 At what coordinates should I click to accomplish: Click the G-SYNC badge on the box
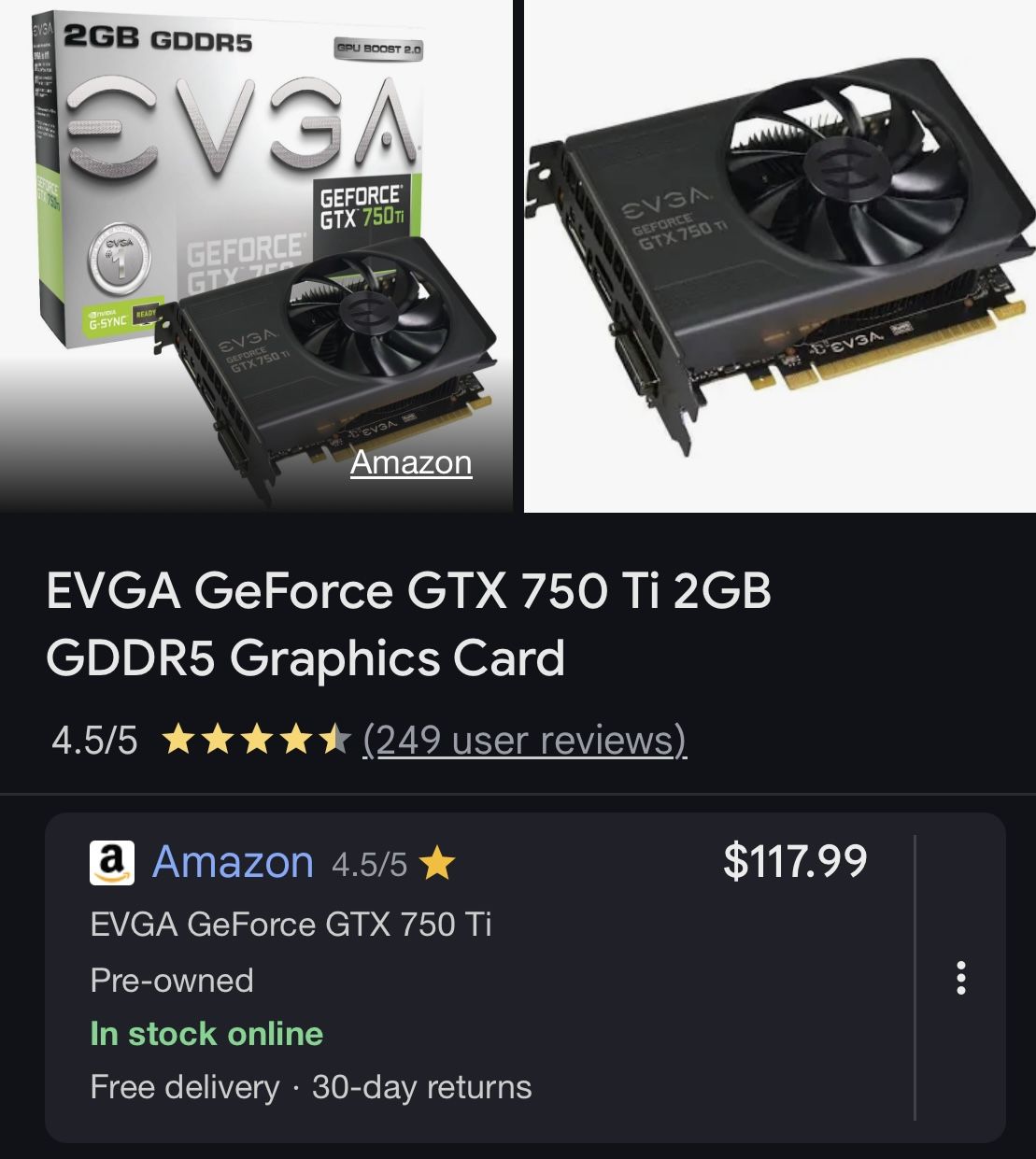click(110, 319)
